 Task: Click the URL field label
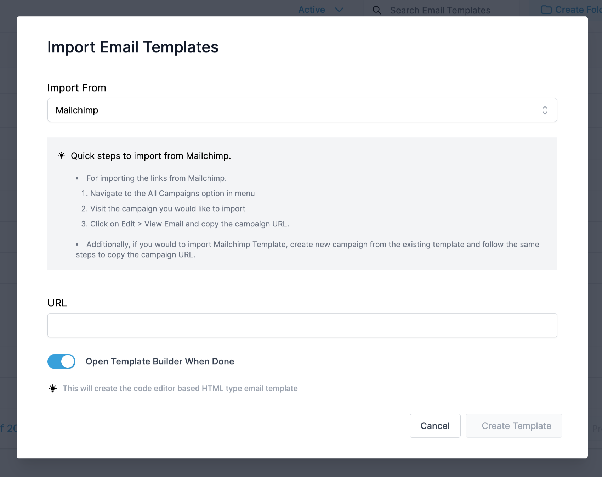pyautogui.click(x=57, y=303)
